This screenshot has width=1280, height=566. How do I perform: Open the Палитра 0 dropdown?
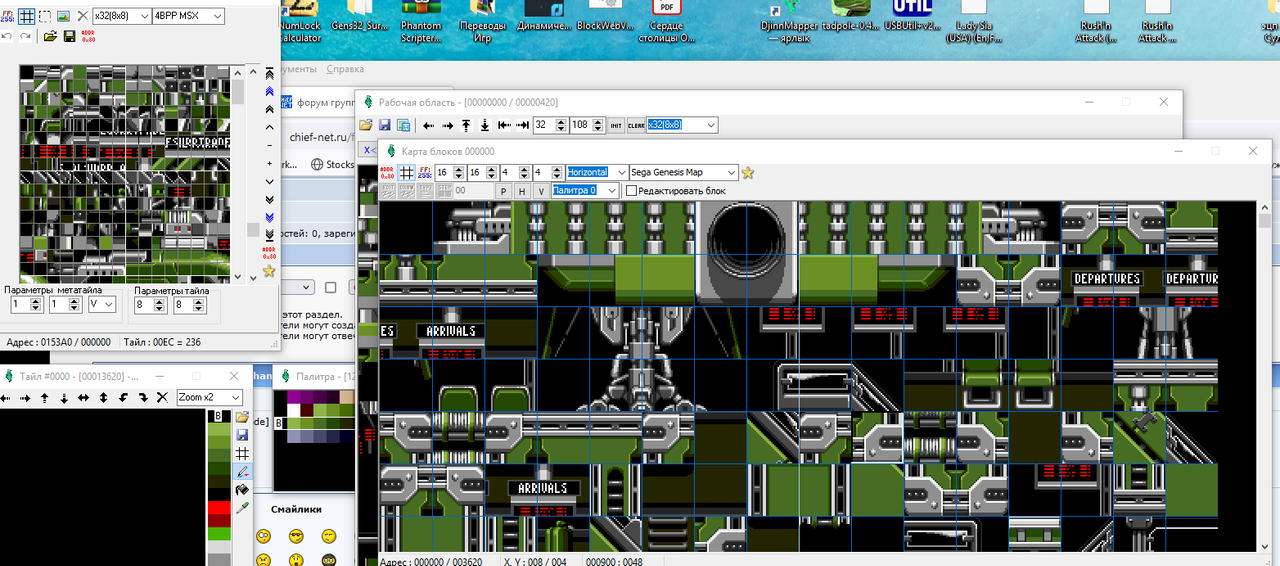(585, 190)
